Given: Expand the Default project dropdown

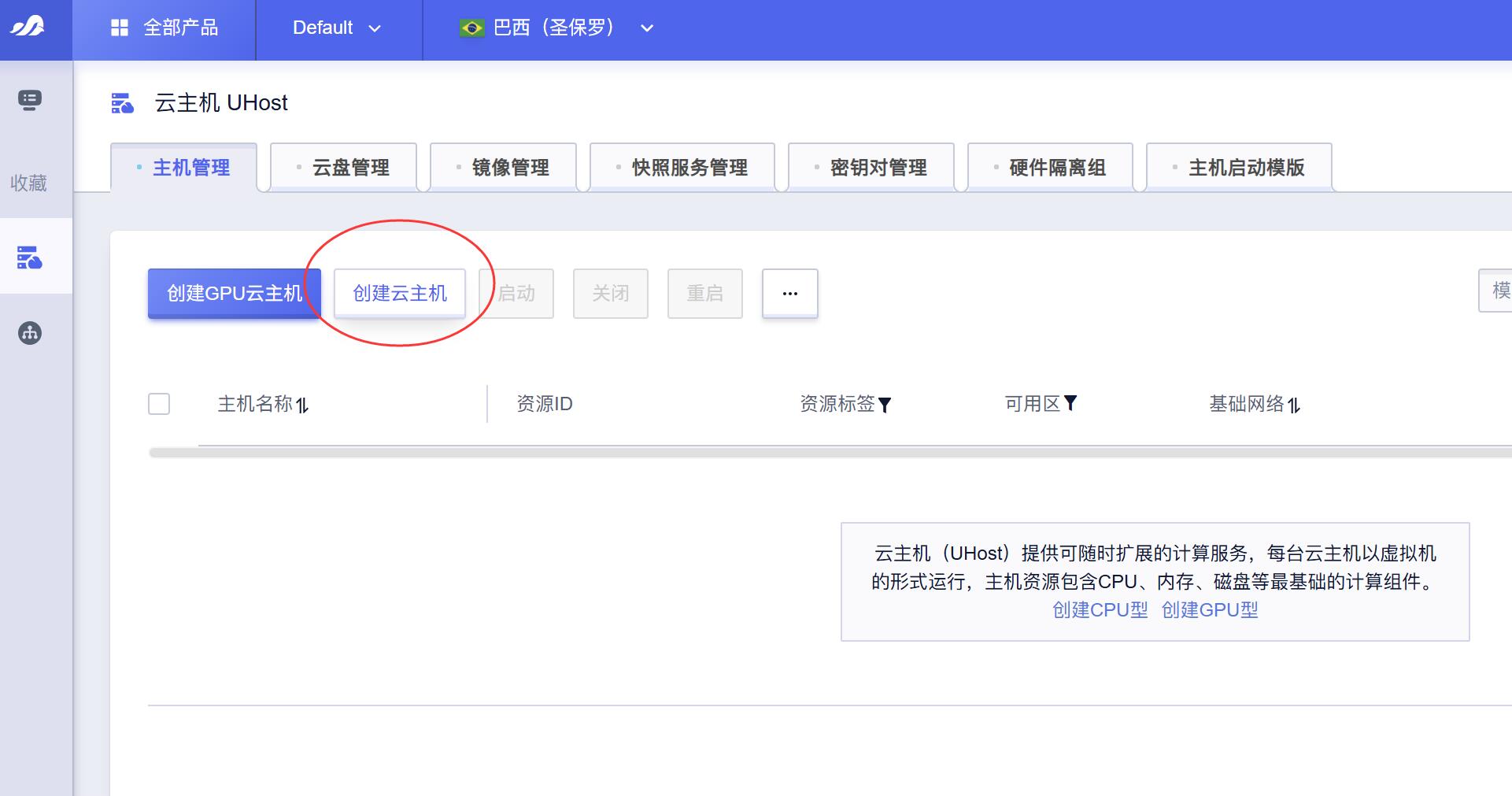Looking at the screenshot, I should point(337,28).
